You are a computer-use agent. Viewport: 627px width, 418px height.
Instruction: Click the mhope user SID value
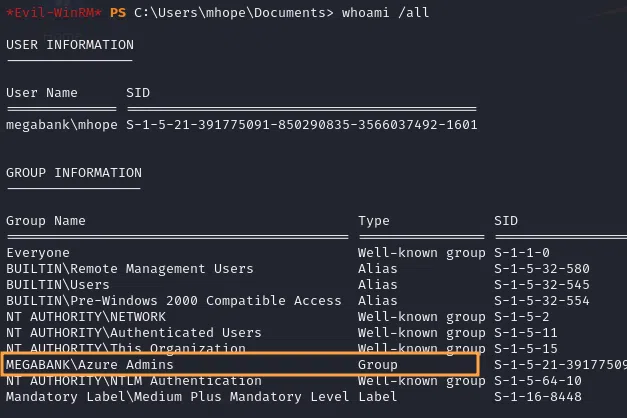click(301, 125)
